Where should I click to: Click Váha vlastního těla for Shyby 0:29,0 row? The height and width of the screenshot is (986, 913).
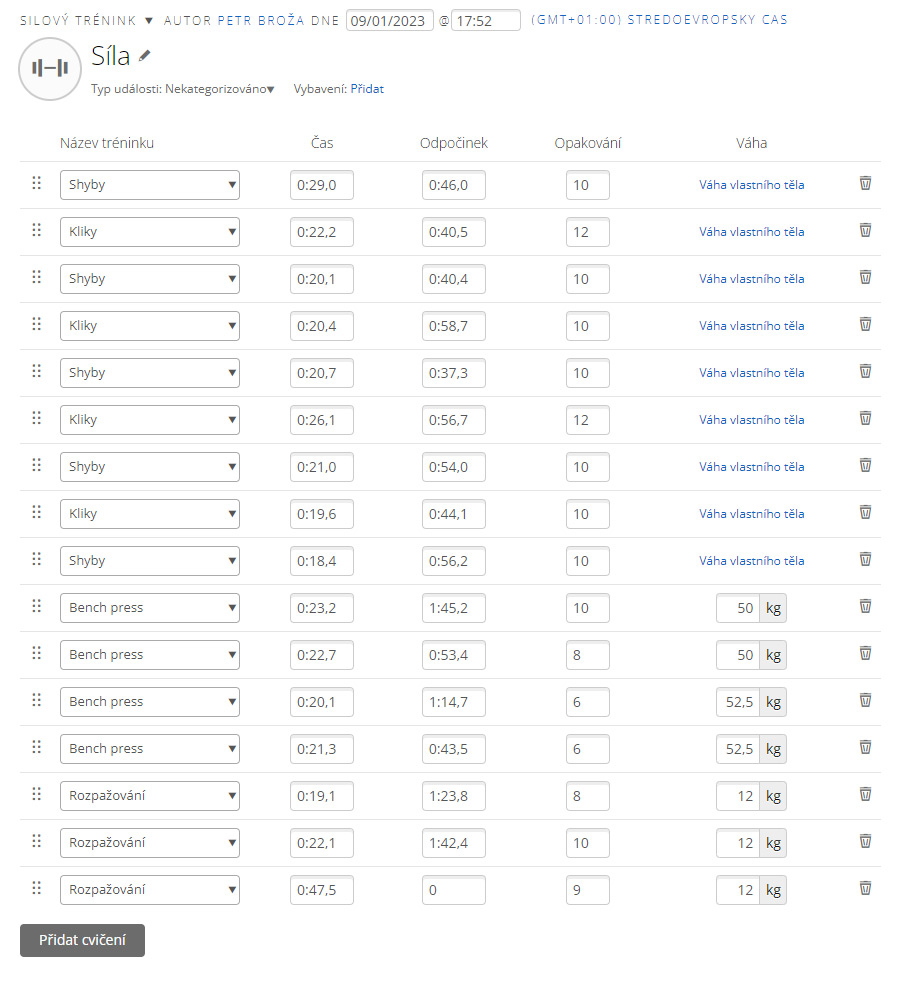[751, 185]
